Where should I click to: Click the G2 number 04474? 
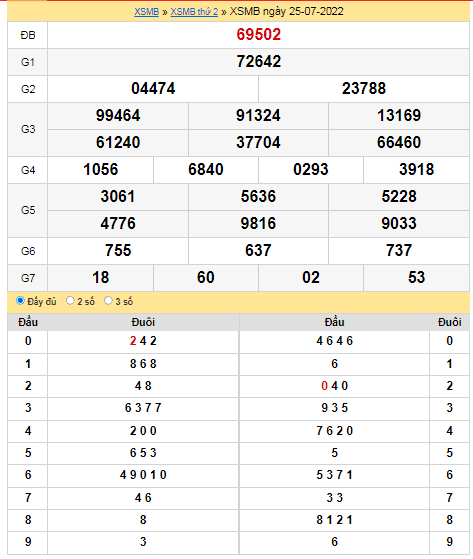click(153, 88)
